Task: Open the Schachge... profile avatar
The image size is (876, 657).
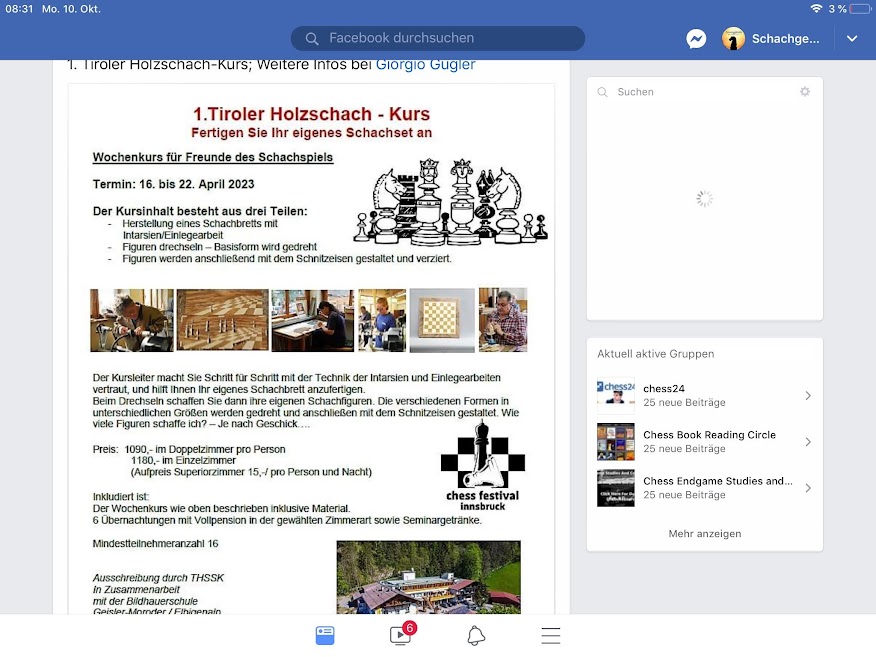Action: point(733,39)
